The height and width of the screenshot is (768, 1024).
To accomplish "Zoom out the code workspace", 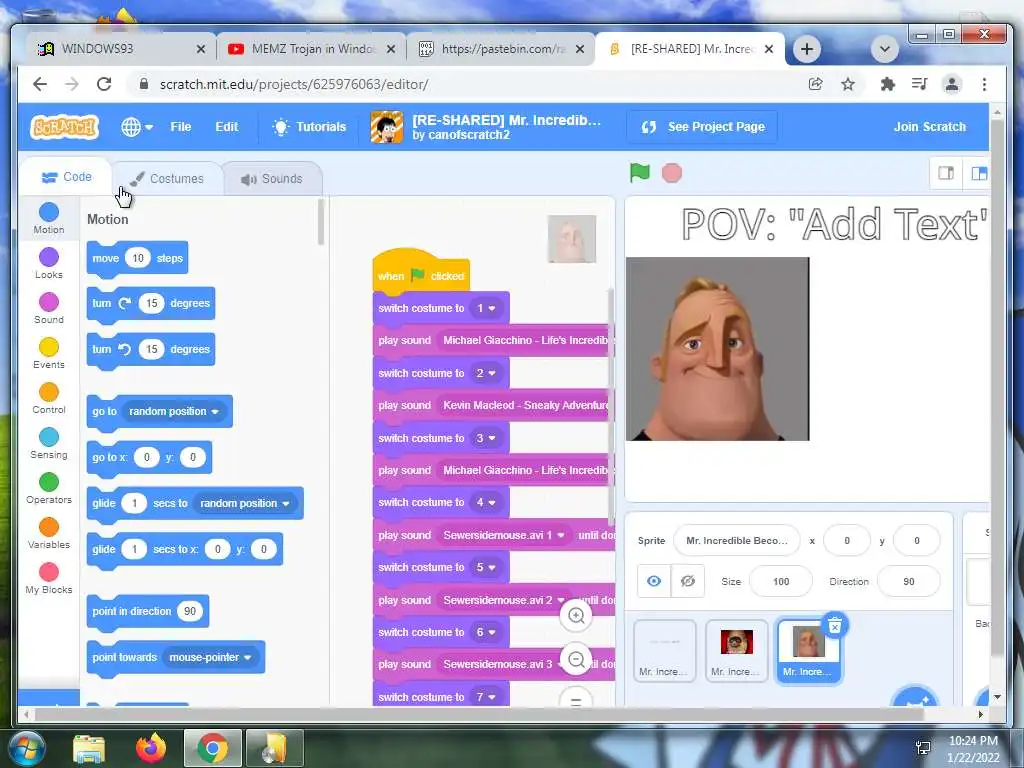I will tap(576, 660).
